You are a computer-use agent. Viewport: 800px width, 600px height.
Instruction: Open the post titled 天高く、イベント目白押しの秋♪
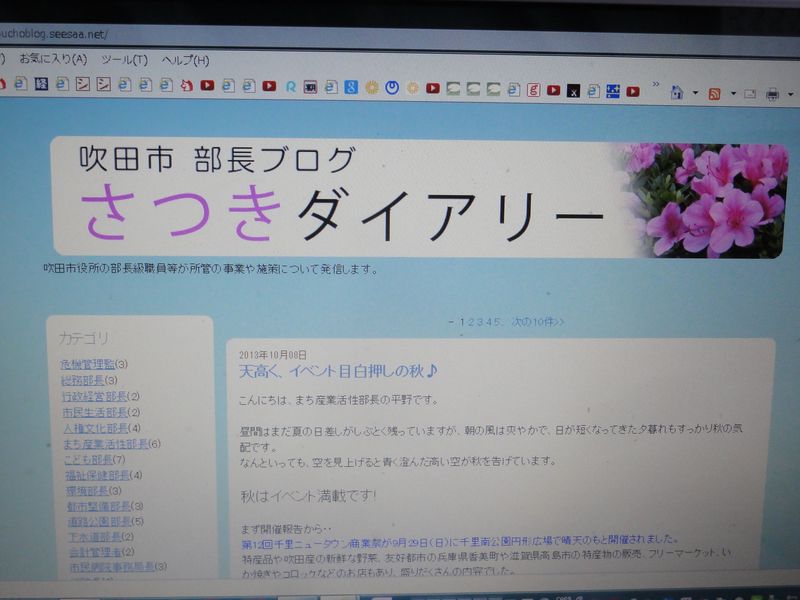tap(338, 371)
